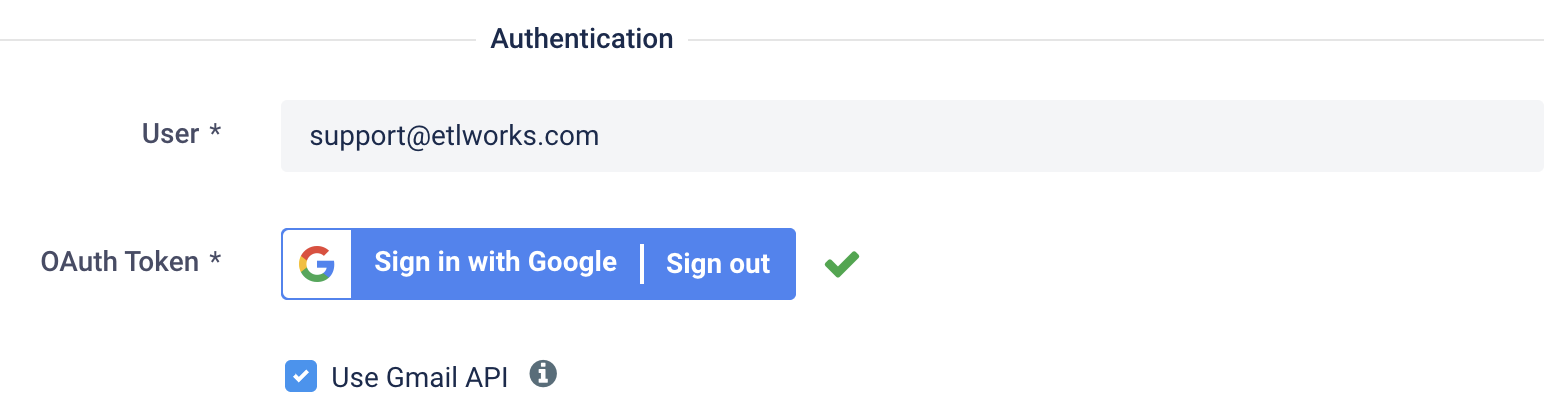This screenshot has height=406, width=1564.
Task: Click the white tile behind the Google logo
Action: click(x=317, y=264)
